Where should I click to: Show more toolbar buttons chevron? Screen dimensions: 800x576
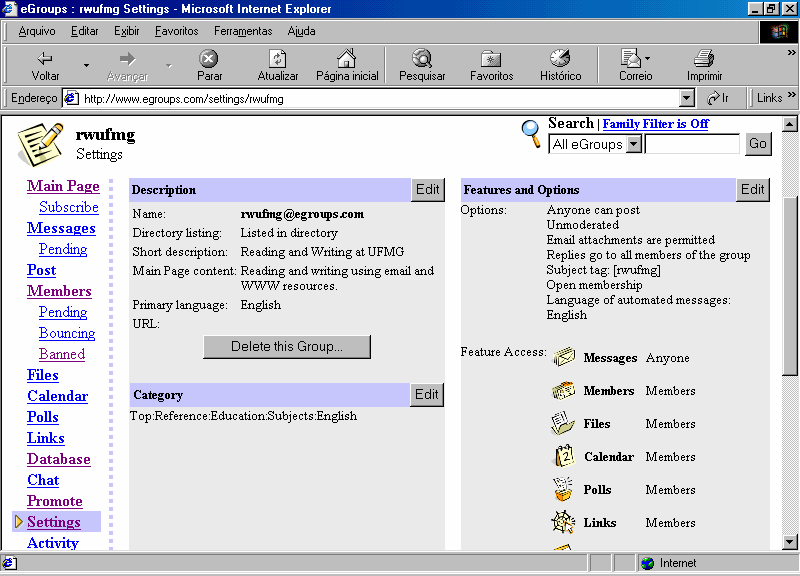tap(791, 53)
